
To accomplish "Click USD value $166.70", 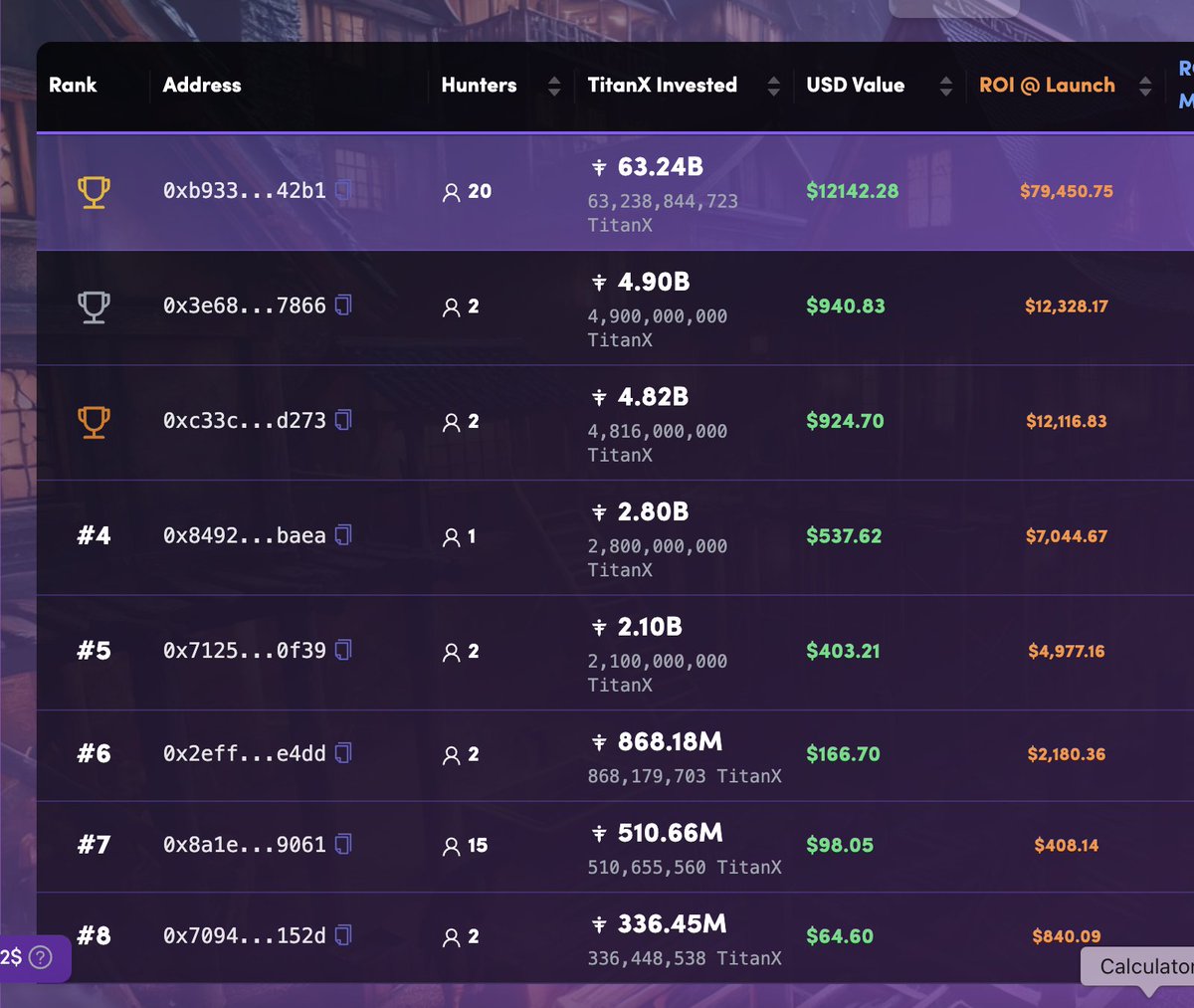I will (843, 754).
